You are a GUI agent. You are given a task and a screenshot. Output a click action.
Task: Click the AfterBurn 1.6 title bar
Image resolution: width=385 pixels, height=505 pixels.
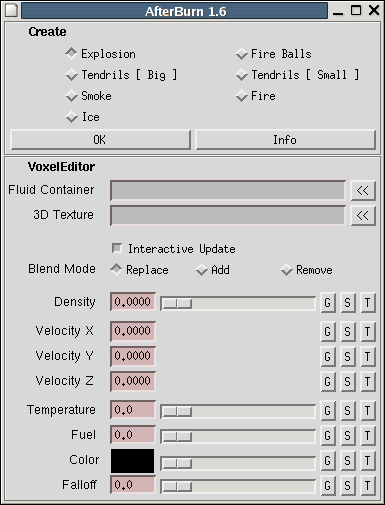pos(174,11)
